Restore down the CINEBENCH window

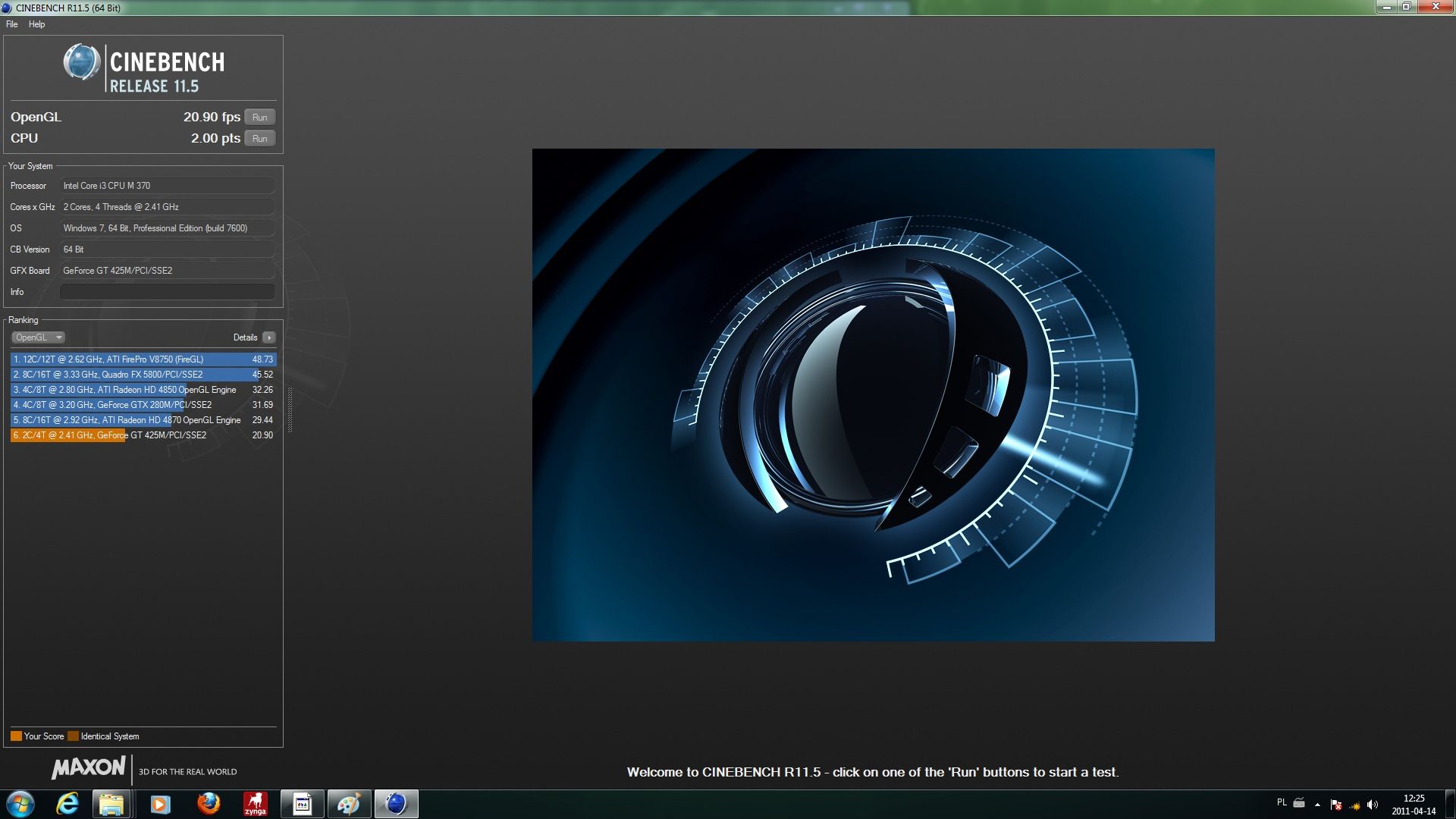1407,7
